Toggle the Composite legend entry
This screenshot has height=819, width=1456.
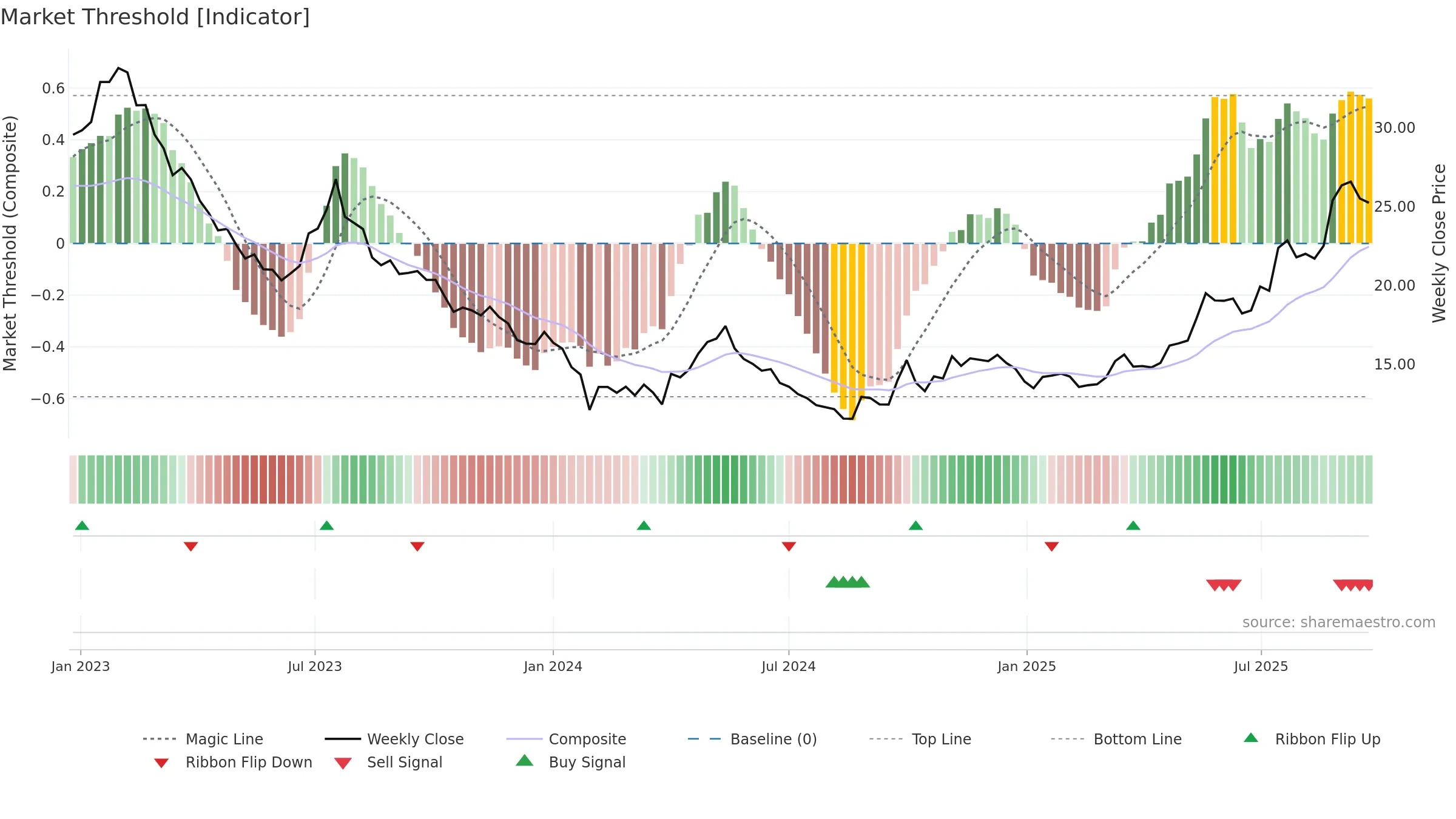pos(566,739)
